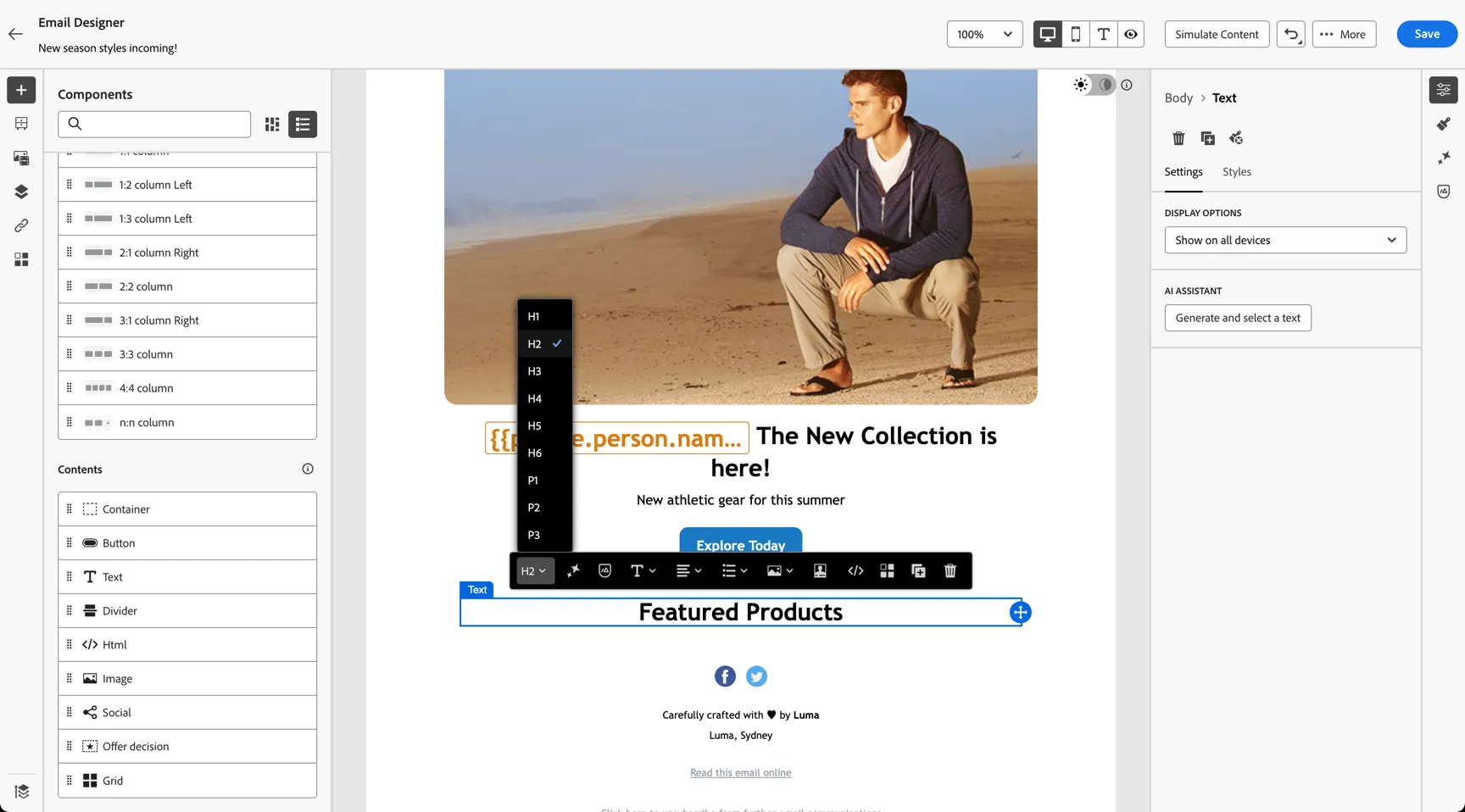1465x812 pixels.
Task: Select plain text view mode
Action: click(x=1103, y=34)
